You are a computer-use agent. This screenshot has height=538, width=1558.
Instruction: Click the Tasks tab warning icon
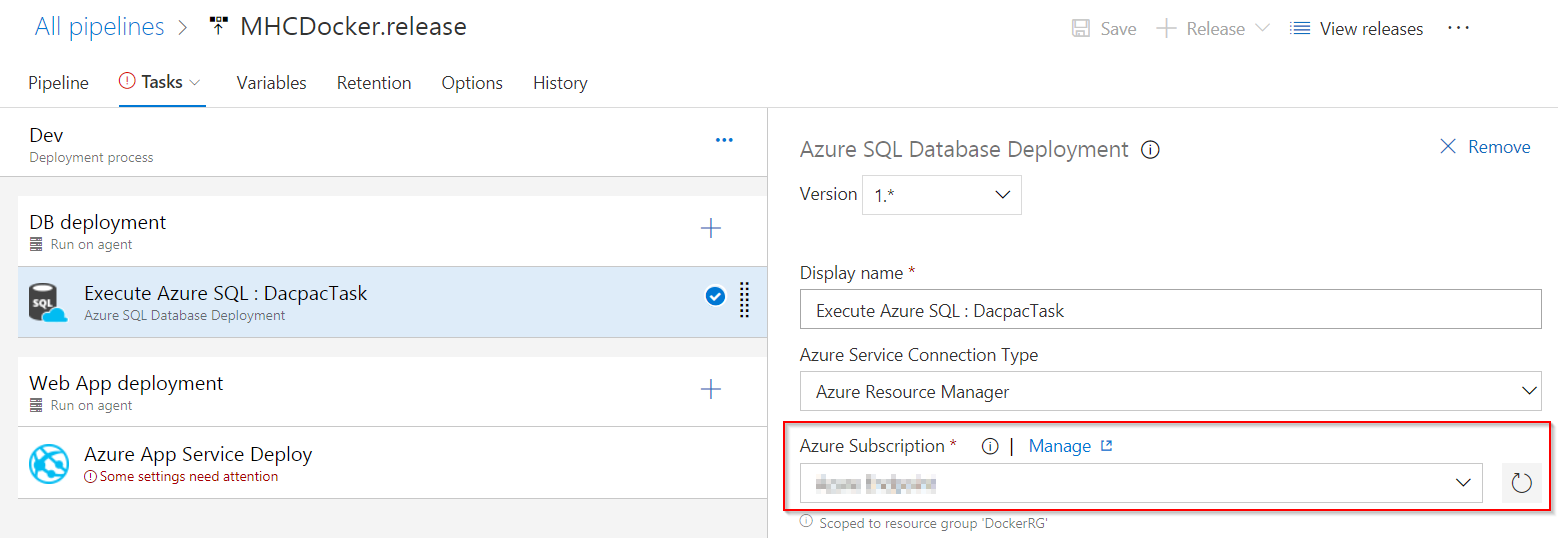(127, 82)
